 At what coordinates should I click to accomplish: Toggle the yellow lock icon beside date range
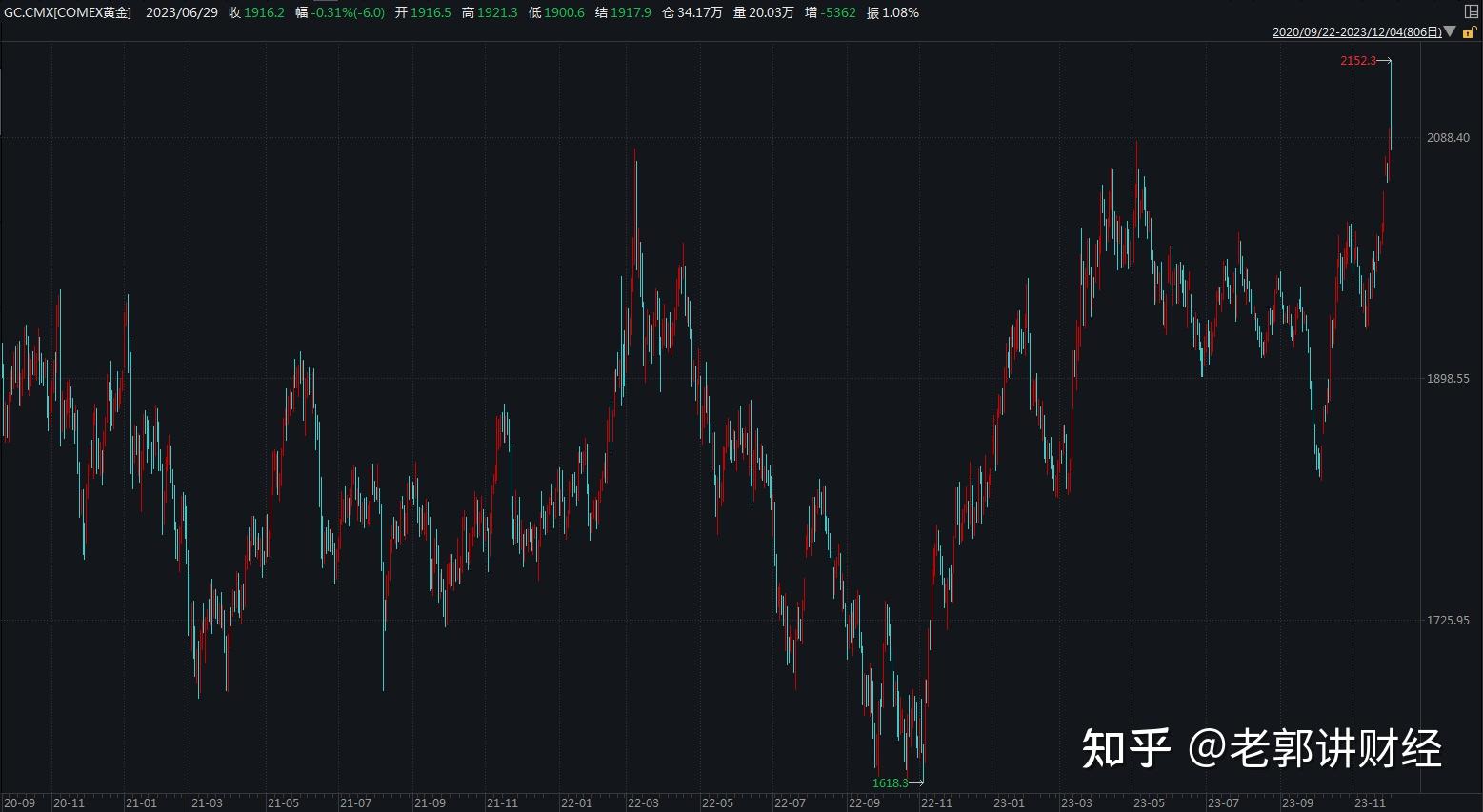(x=1470, y=32)
